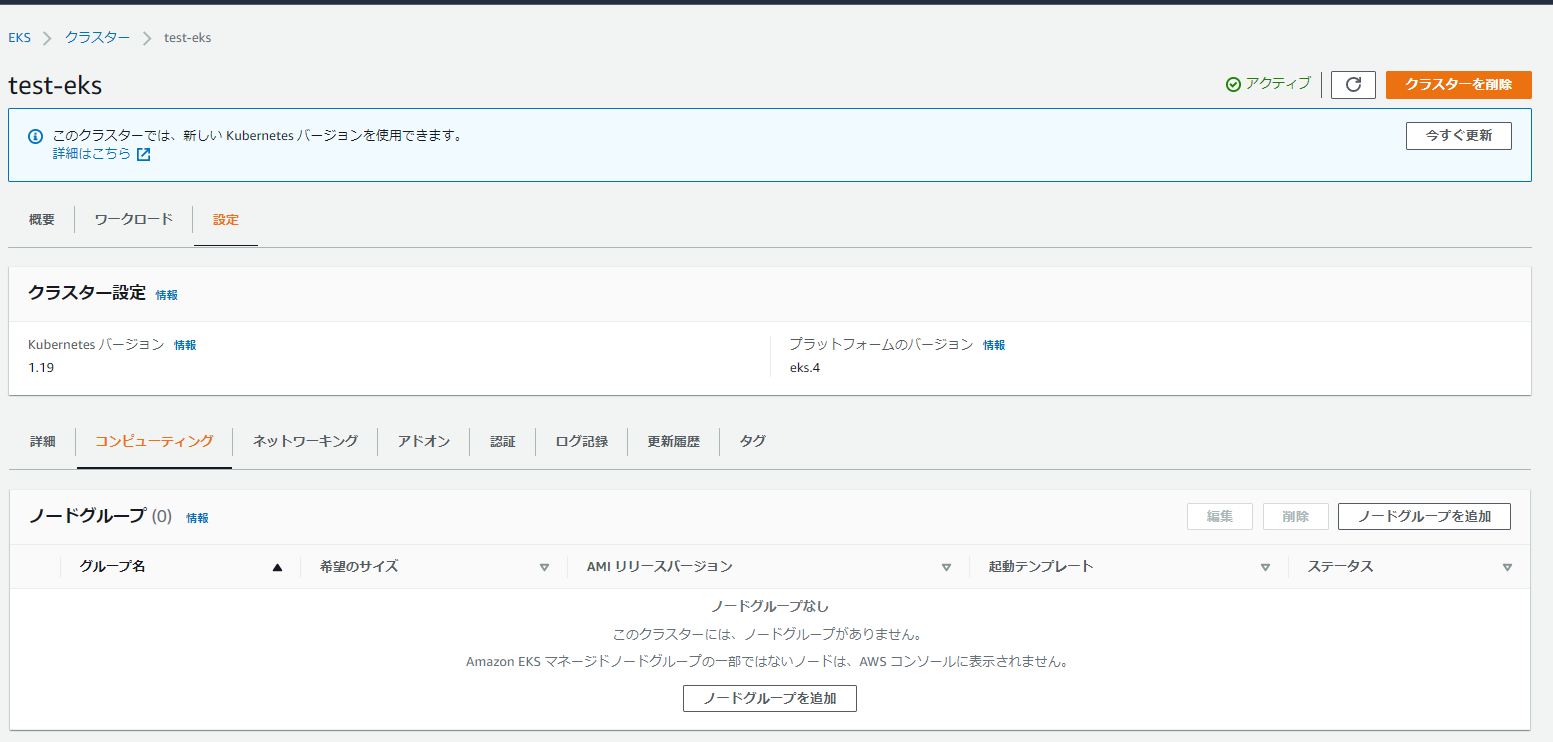The image size is (1553, 742).
Task: Click the sort arrow for 起動テンプレート
Action: coord(1265,567)
